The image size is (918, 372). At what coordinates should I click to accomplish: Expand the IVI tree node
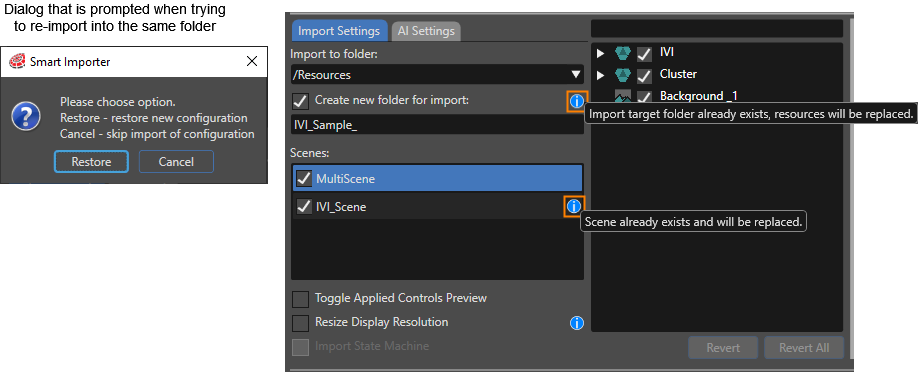pyautogui.click(x=600, y=54)
